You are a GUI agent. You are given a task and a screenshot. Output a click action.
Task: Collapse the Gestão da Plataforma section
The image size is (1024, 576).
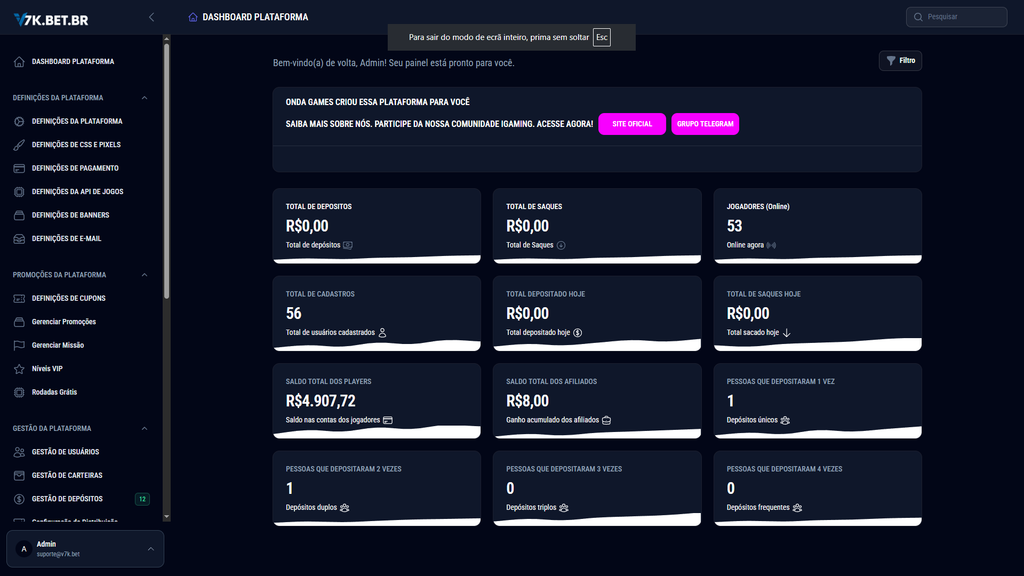pyautogui.click(x=144, y=428)
